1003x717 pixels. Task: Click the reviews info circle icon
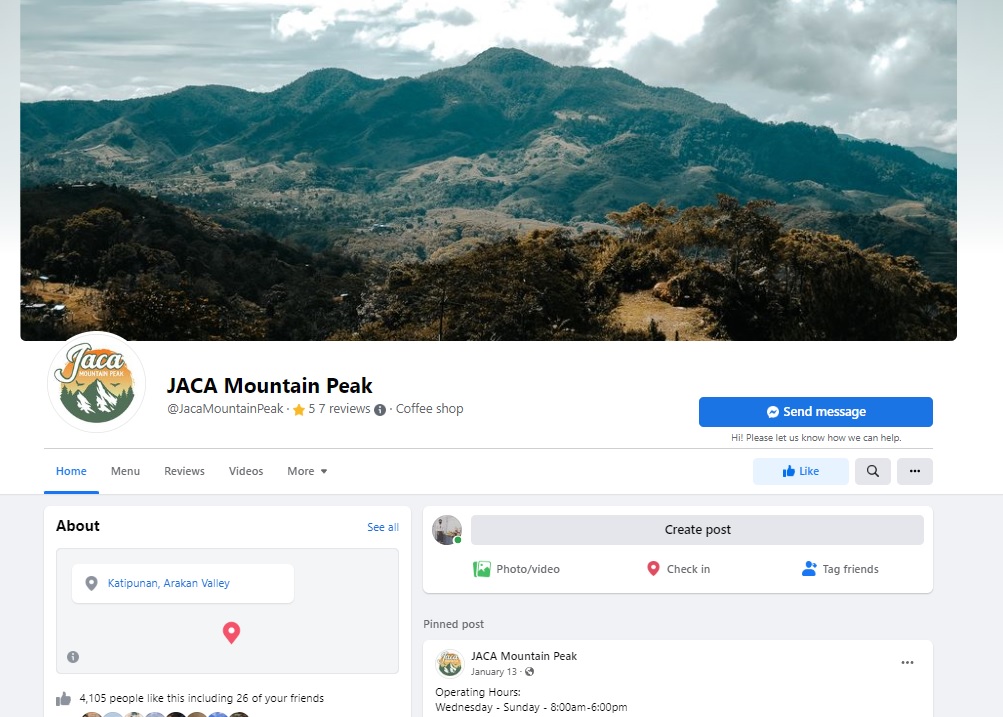point(380,410)
